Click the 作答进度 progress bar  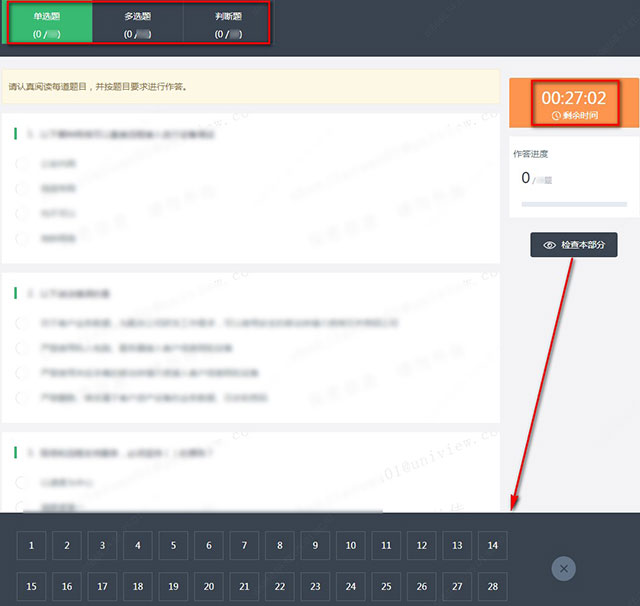[x=574, y=204]
